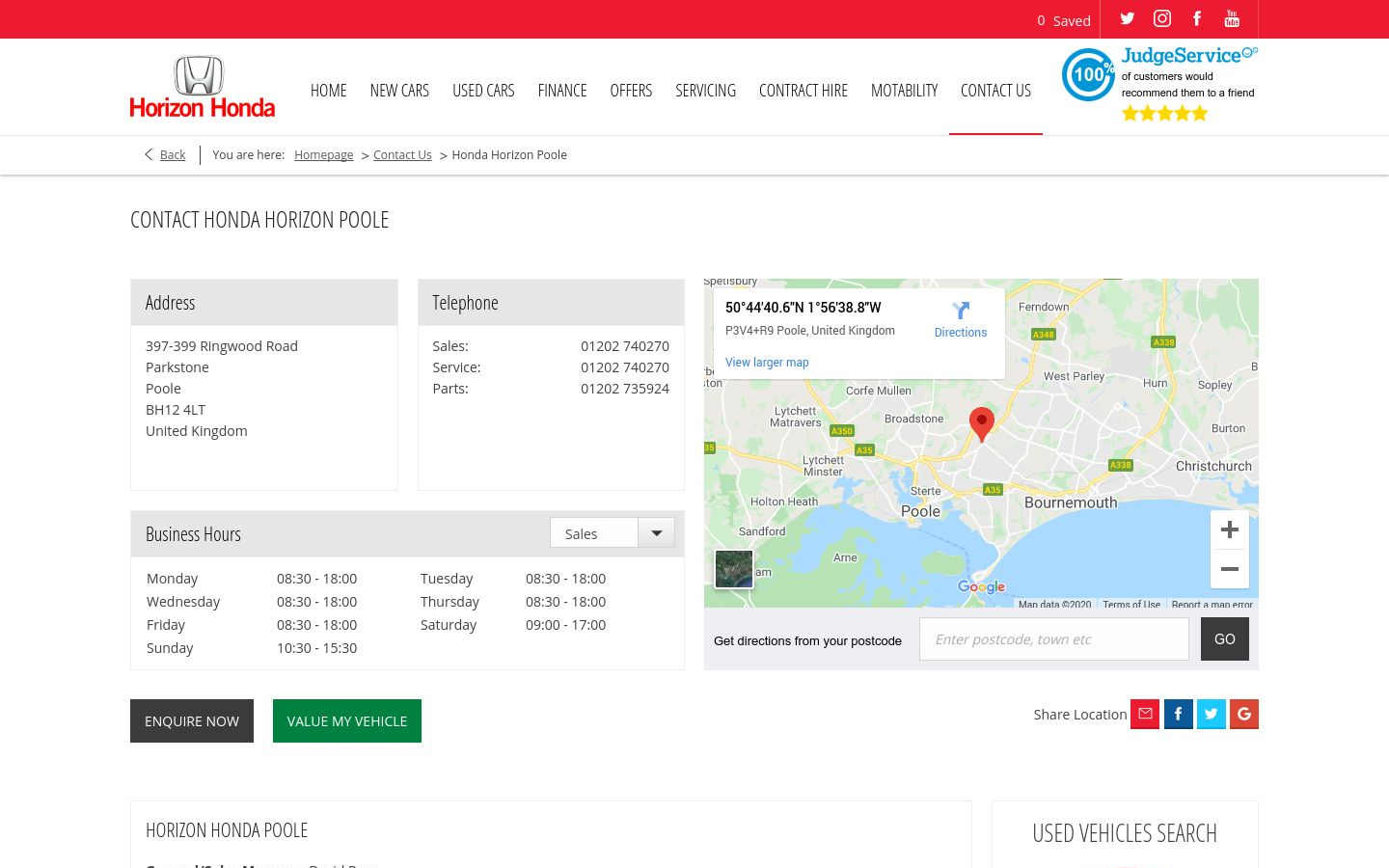The width and height of the screenshot is (1389, 868).
Task: Open OFFERS menu
Action: coord(631,90)
